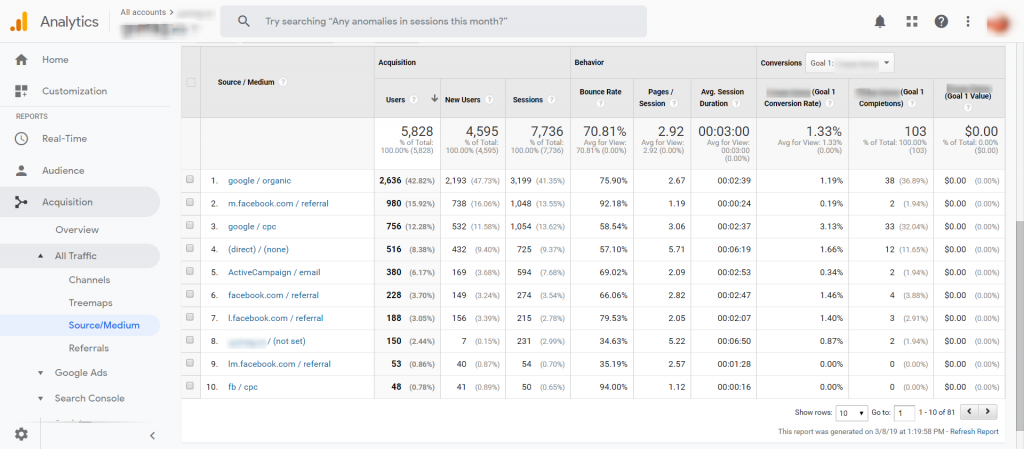
Task: Click the Refresh Report link
Action: (x=973, y=432)
